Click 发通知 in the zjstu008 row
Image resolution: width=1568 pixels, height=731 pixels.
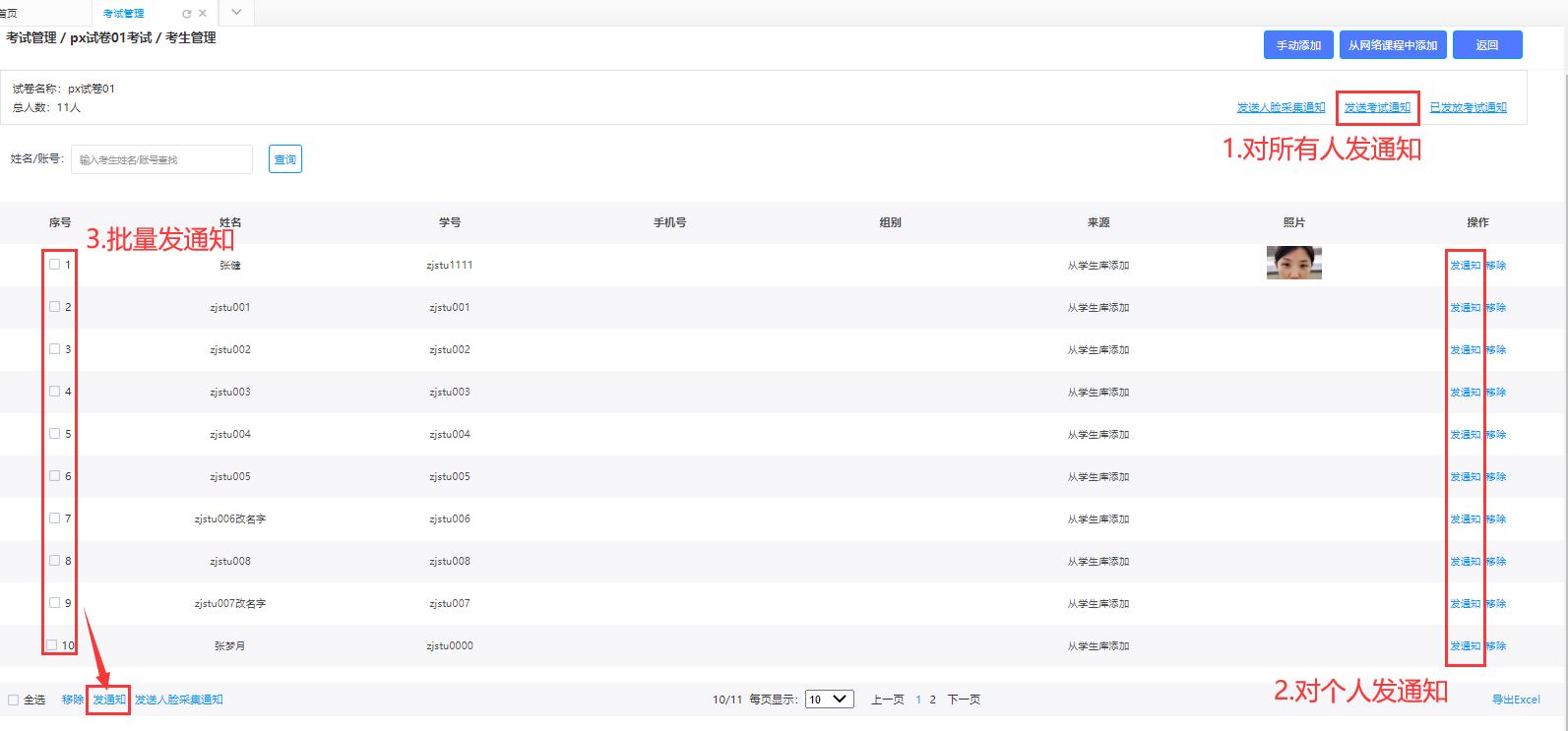[1465, 561]
